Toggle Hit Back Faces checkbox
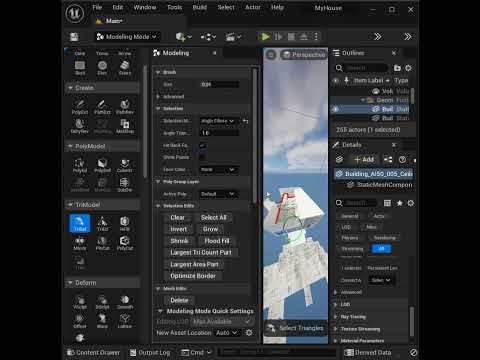480x360 pixels. click(x=202, y=145)
